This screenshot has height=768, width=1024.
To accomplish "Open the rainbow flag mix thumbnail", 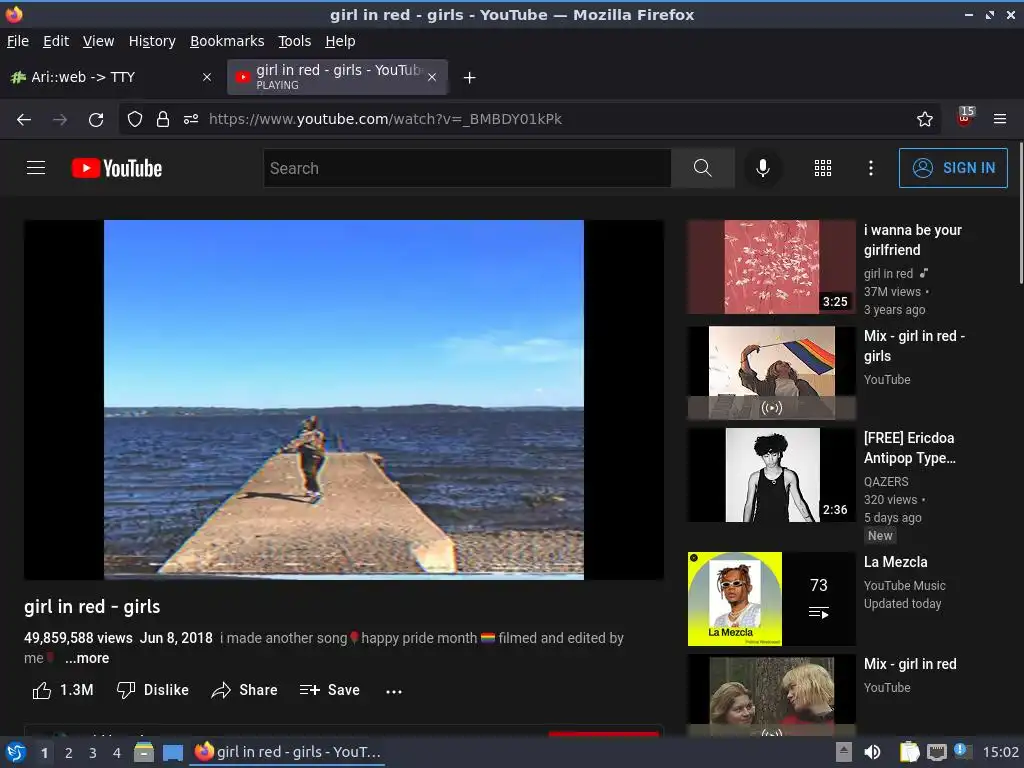I will click(771, 373).
